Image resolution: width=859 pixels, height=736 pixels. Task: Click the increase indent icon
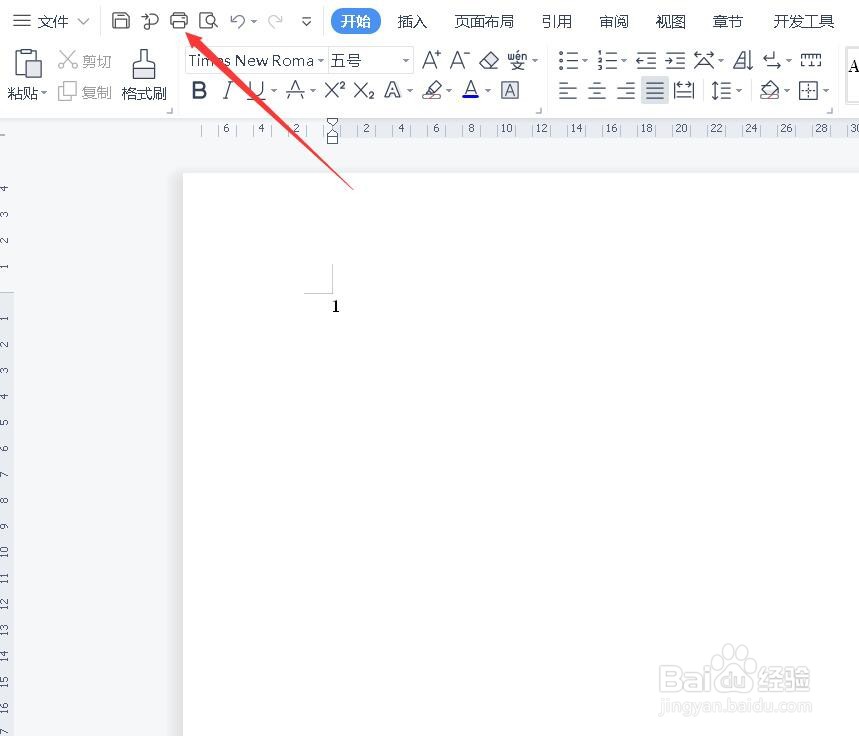tap(675, 60)
